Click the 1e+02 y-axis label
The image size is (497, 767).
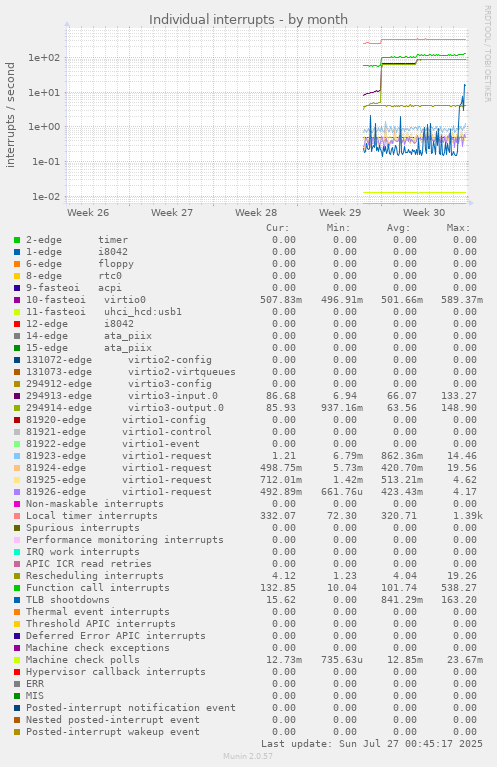coord(44,58)
